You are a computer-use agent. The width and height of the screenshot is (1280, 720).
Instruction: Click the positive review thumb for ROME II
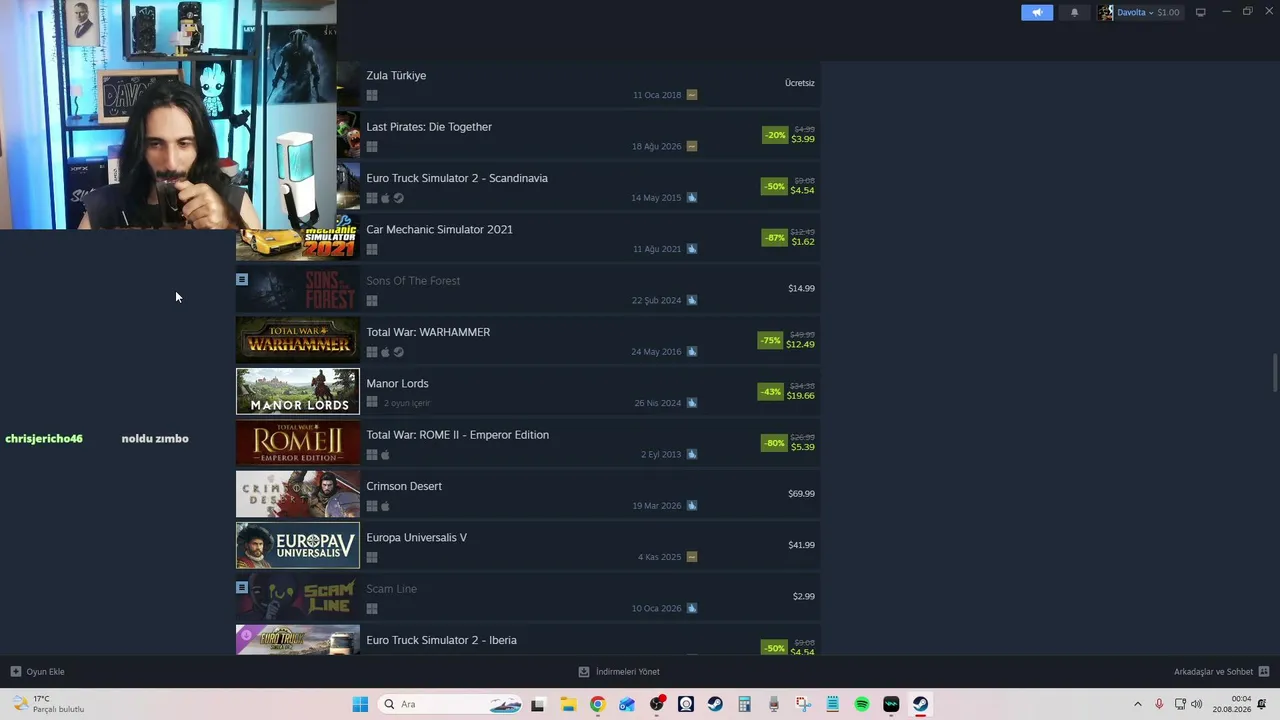click(x=692, y=454)
